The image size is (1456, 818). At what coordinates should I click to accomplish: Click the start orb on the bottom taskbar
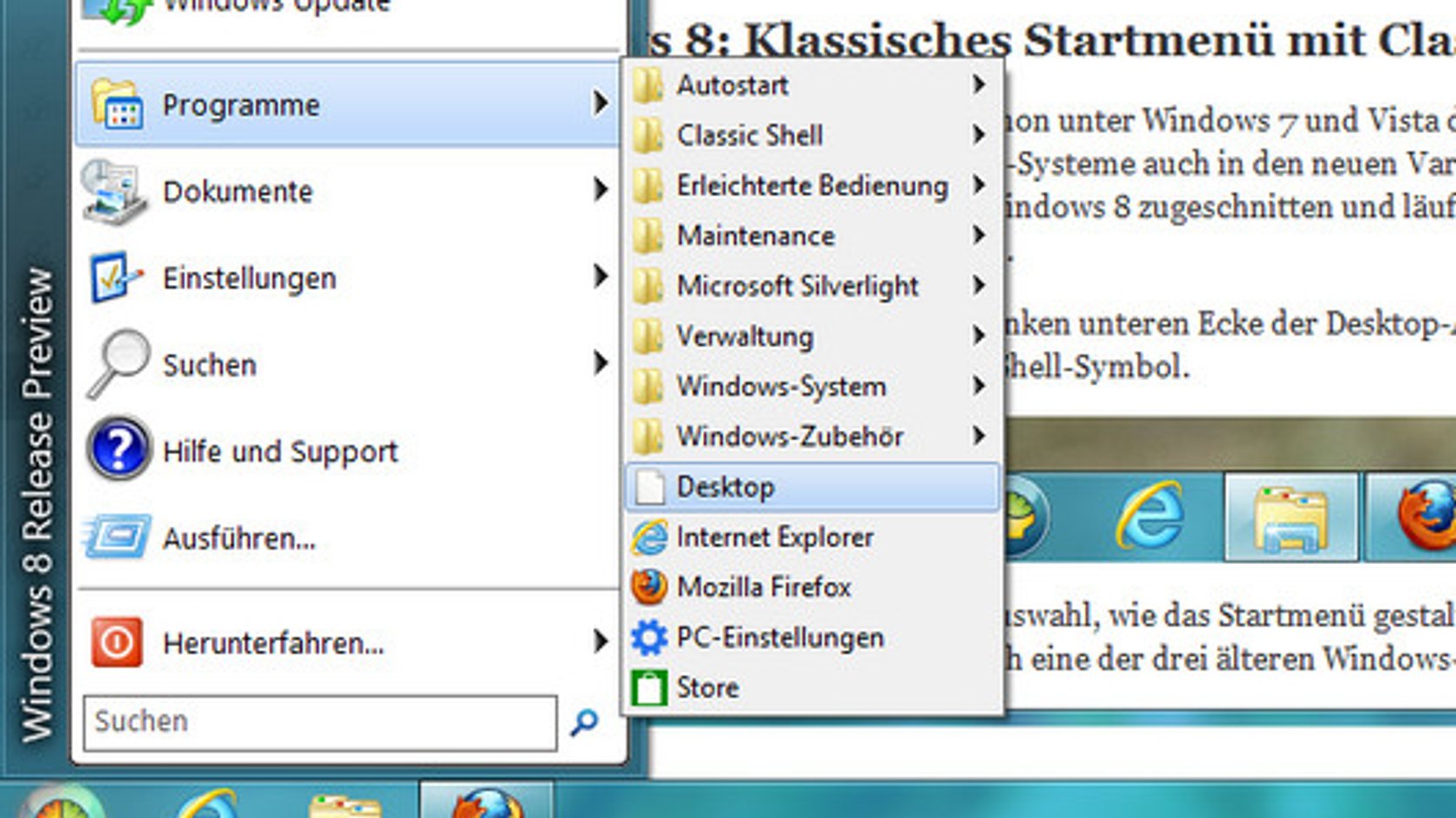pyautogui.click(x=61, y=802)
